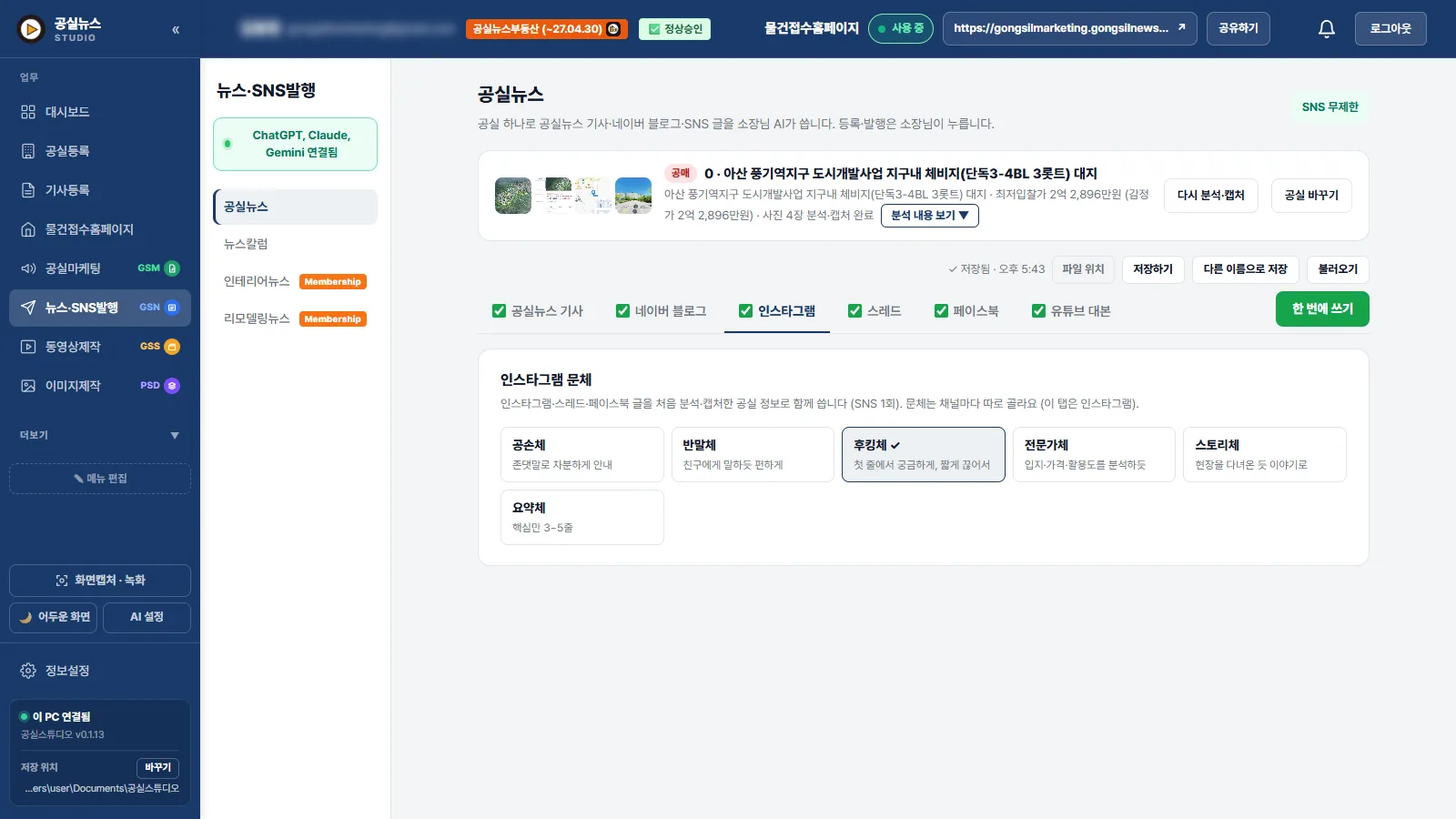Click the 저장하기 button
The width and height of the screenshot is (1456, 819).
pyautogui.click(x=1153, y=269)
